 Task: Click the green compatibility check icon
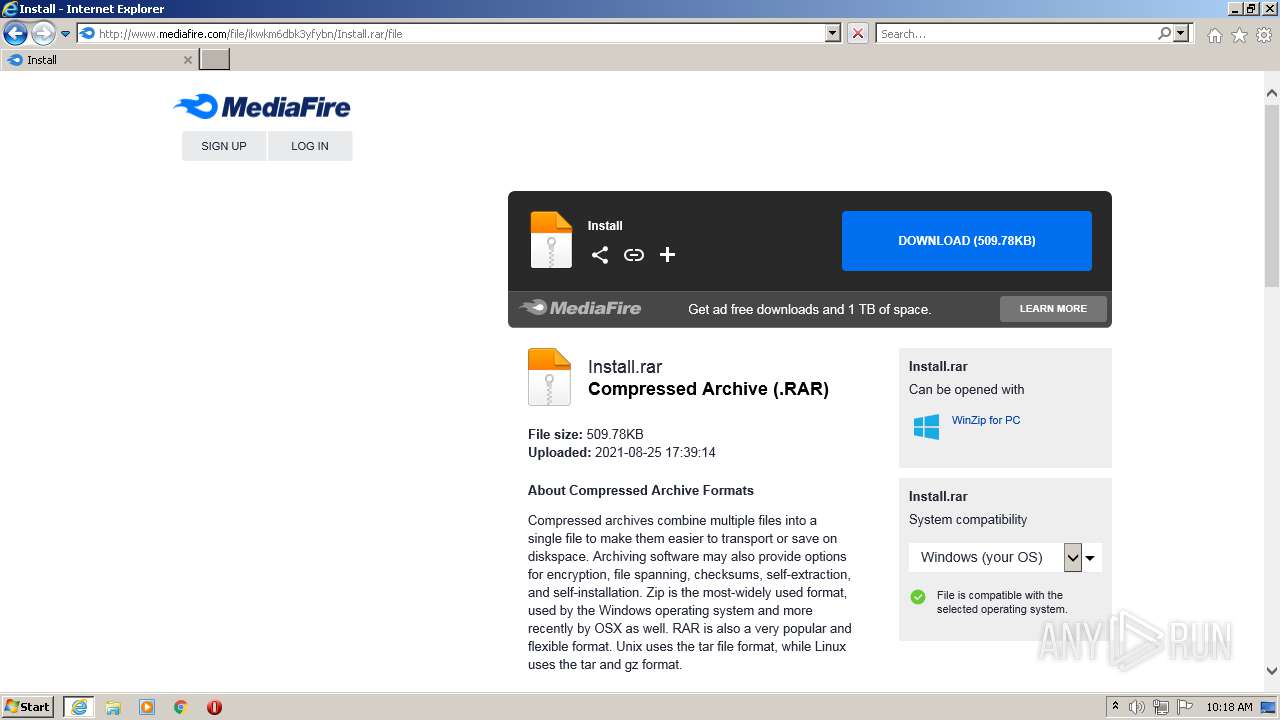pos(918,597)
